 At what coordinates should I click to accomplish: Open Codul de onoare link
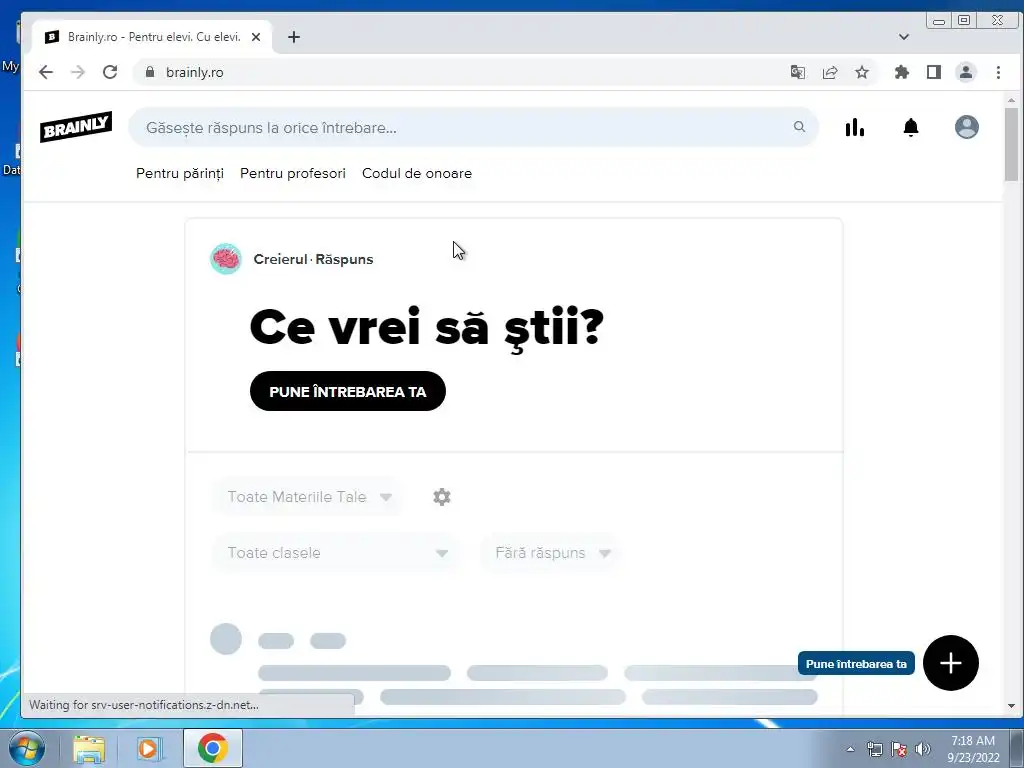417,173
